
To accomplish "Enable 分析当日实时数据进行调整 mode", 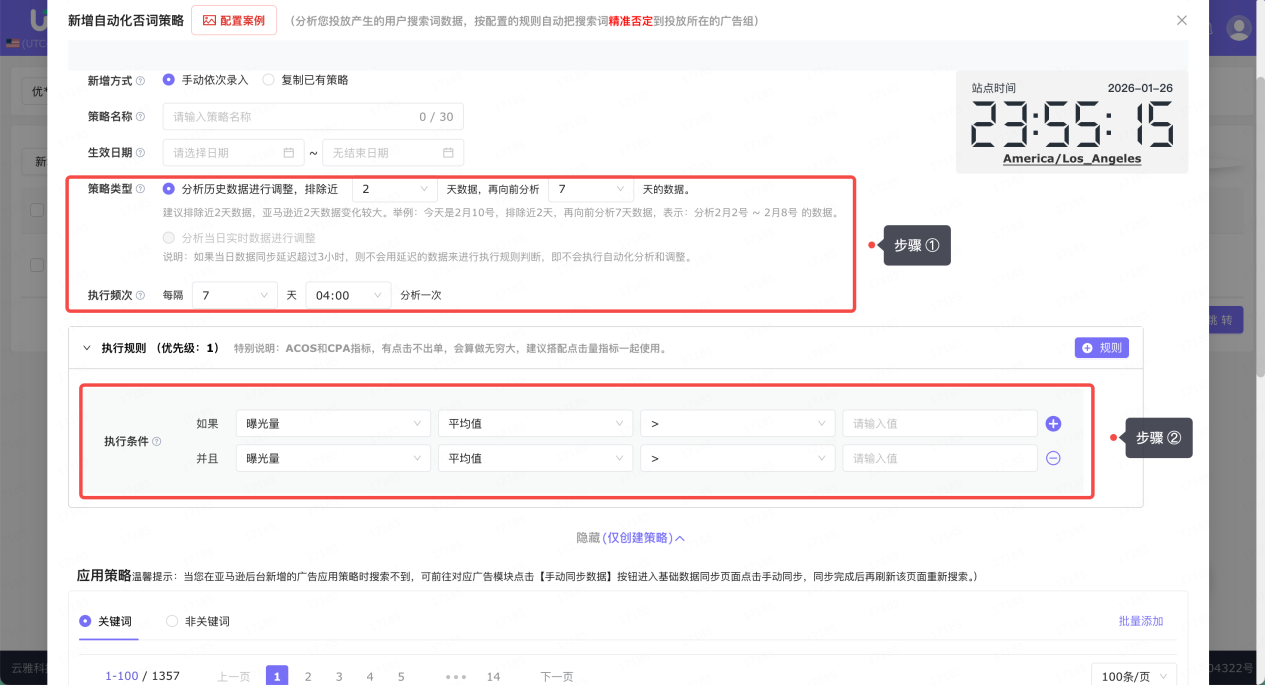I will coord(167,237).
